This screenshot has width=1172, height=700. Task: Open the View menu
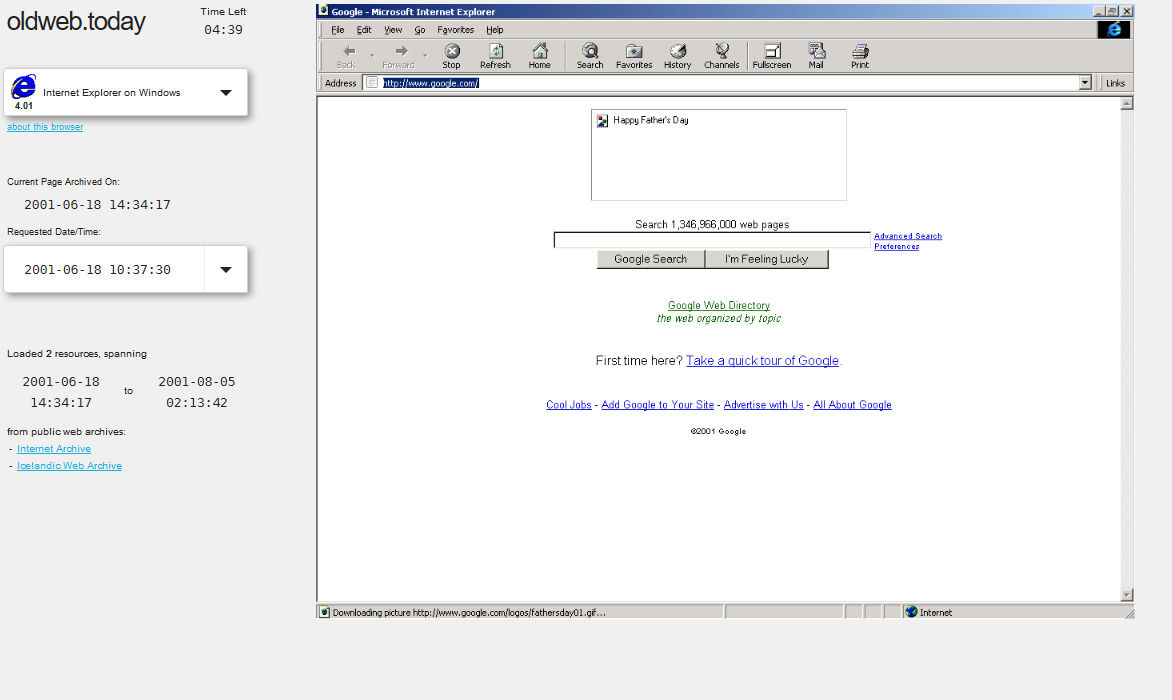pyautogui.click(x=393, y=30)
